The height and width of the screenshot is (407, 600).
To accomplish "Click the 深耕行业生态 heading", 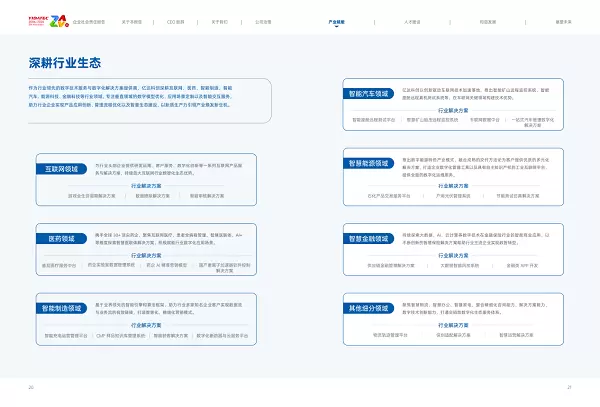I will [65, 63].
